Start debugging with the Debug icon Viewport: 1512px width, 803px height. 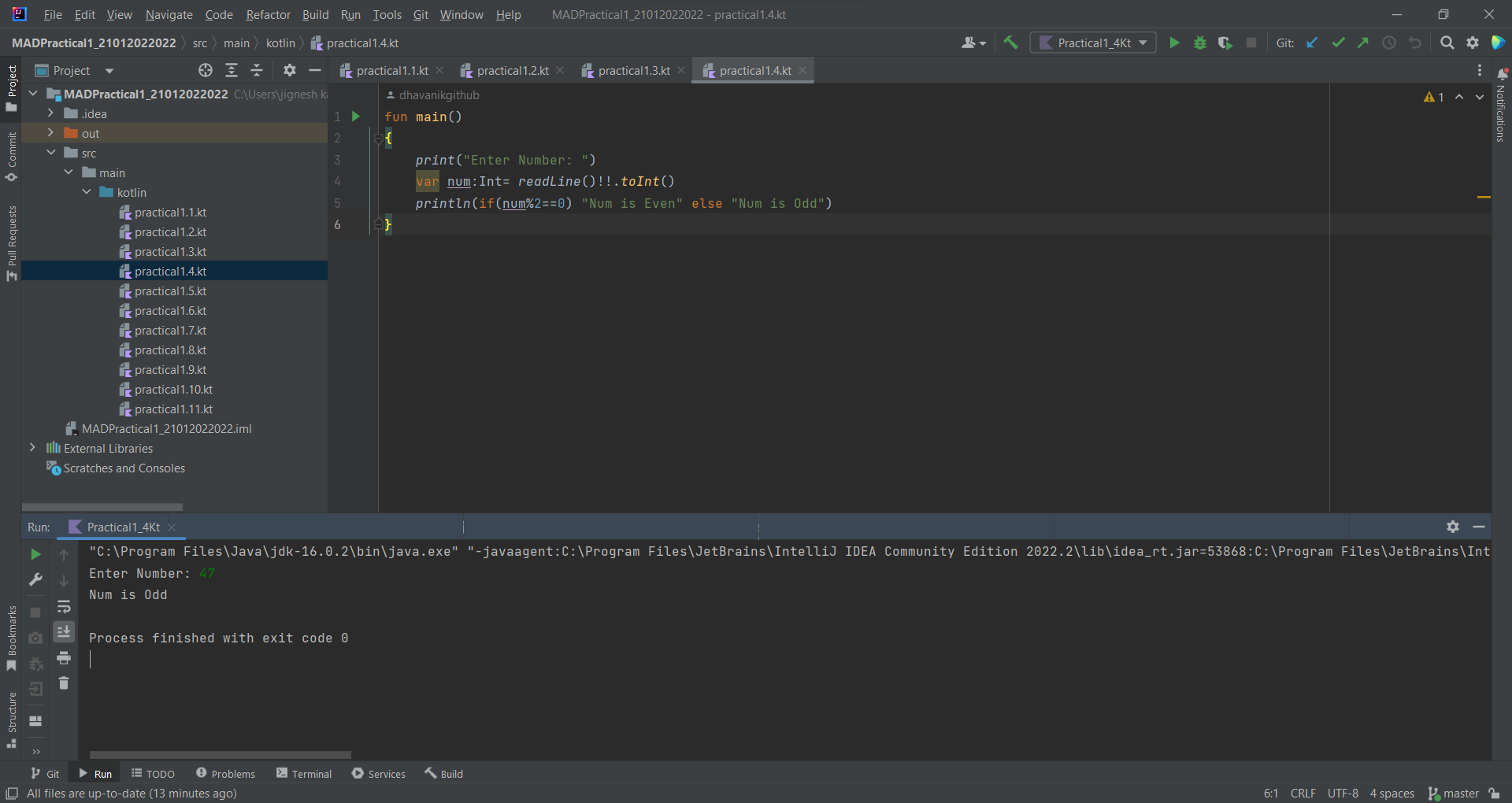click(1199, 43)
